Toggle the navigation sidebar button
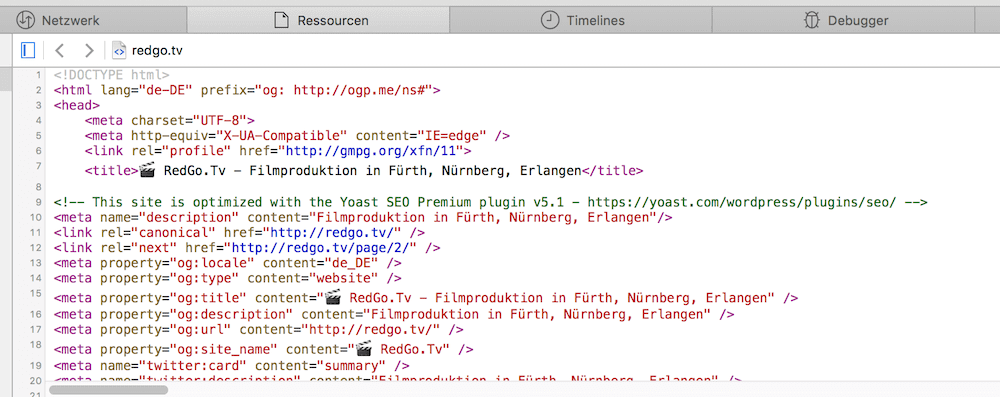This screenshot has width=1000, height=397. 27,50
